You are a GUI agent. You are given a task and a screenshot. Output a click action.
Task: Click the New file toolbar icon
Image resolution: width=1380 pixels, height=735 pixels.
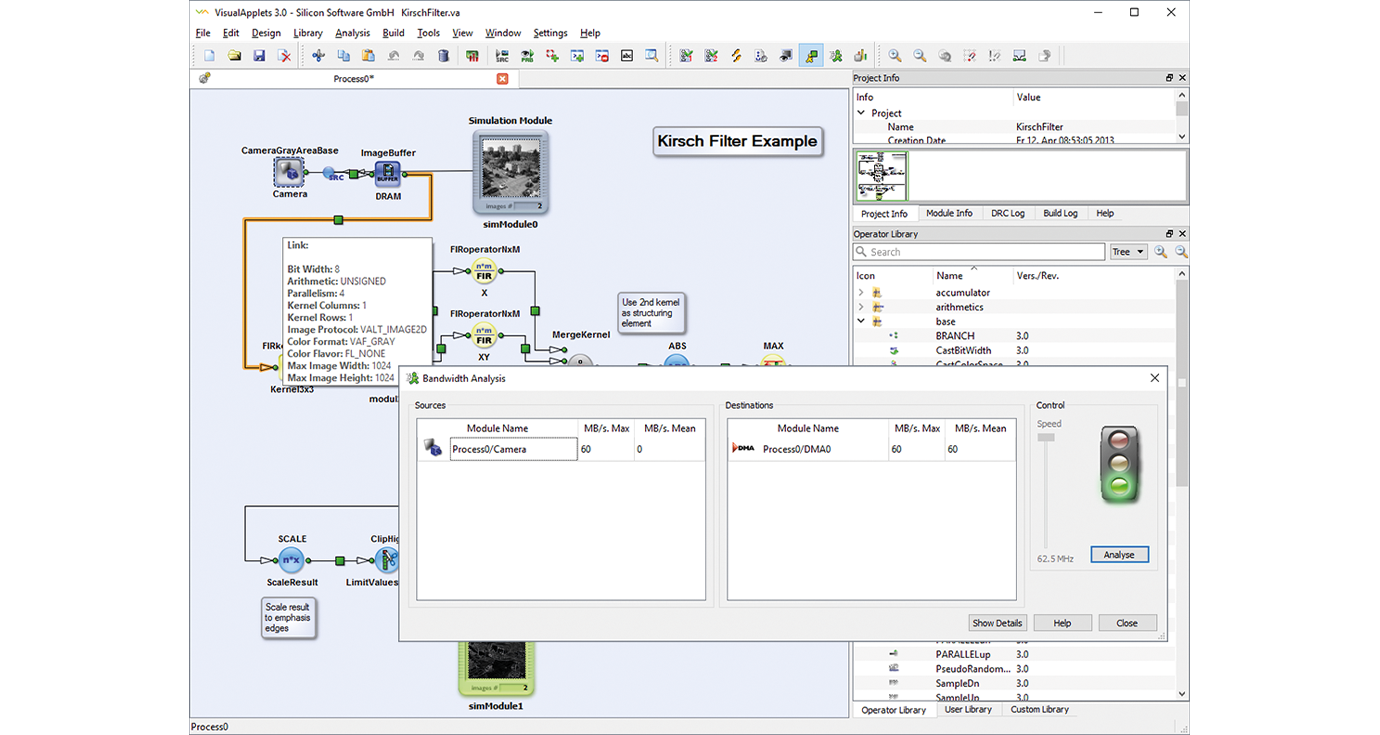[209, 56]
